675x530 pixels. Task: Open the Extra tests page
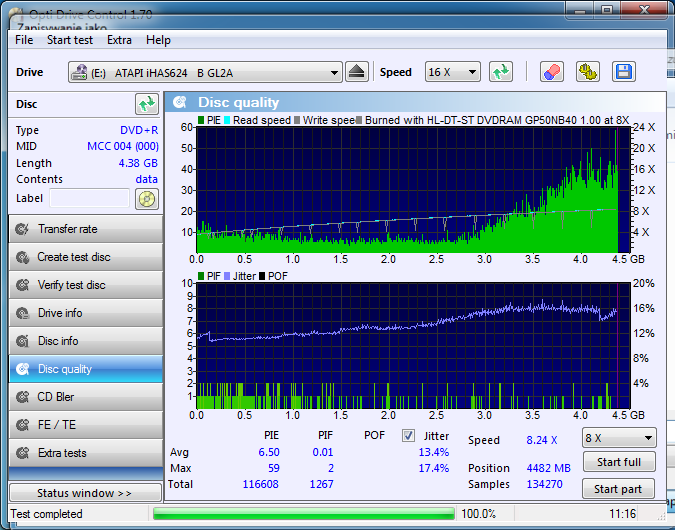pos(86,453)
